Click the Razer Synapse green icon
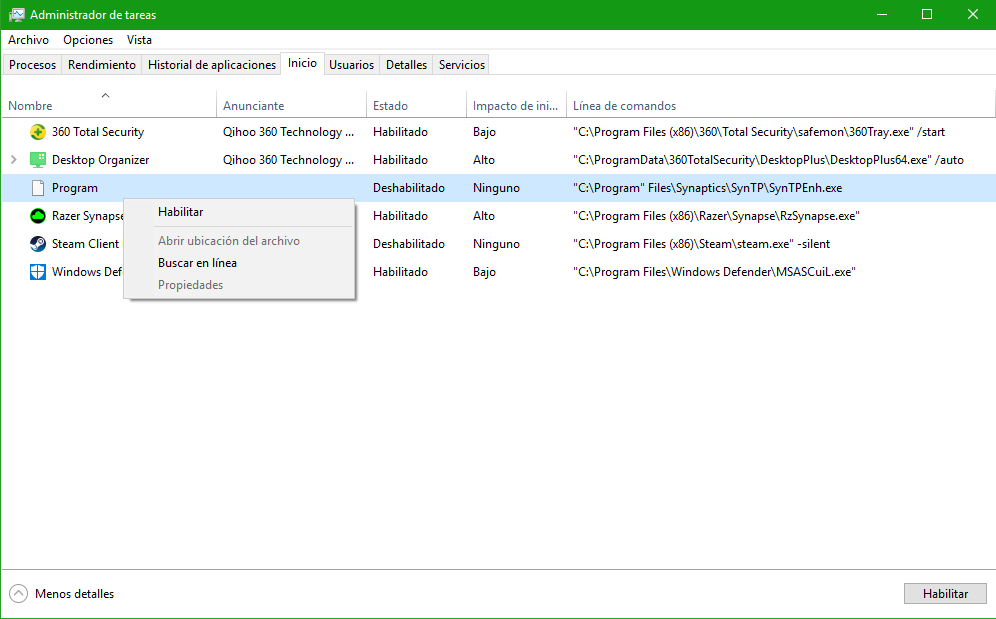 (x=38, y=216)
